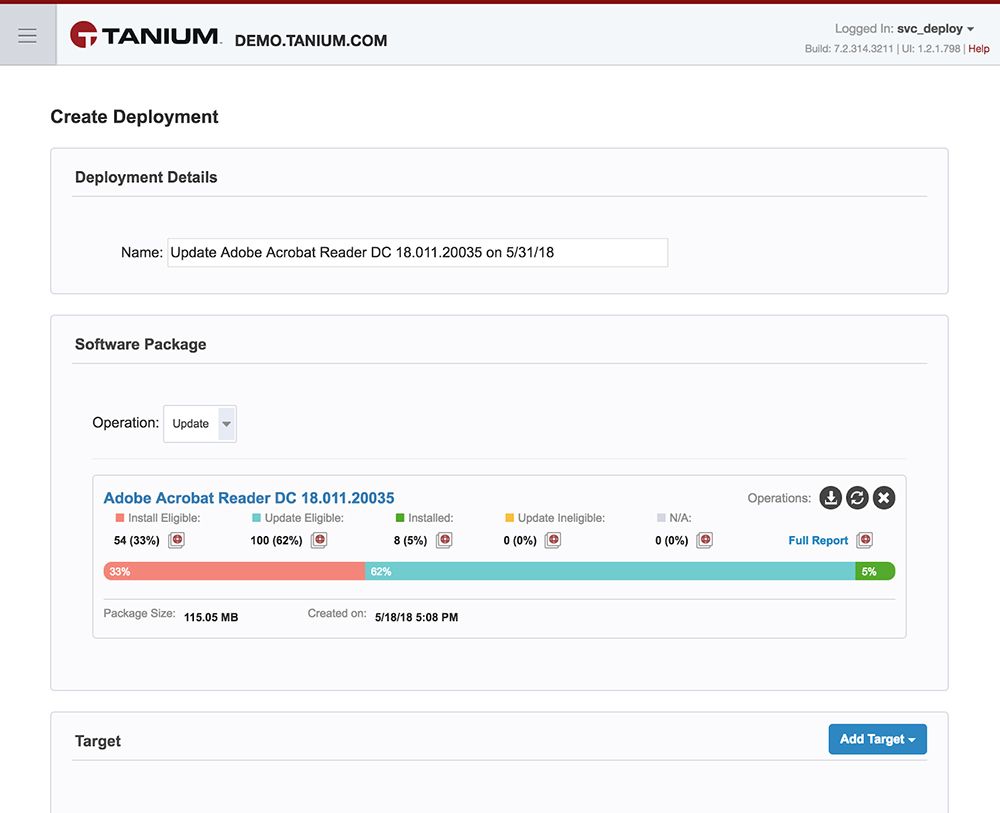The width and height of the screenshot is (1000, 813).
Task: Click the 115.05 MB package size
Action: click(x=211, y=617)
